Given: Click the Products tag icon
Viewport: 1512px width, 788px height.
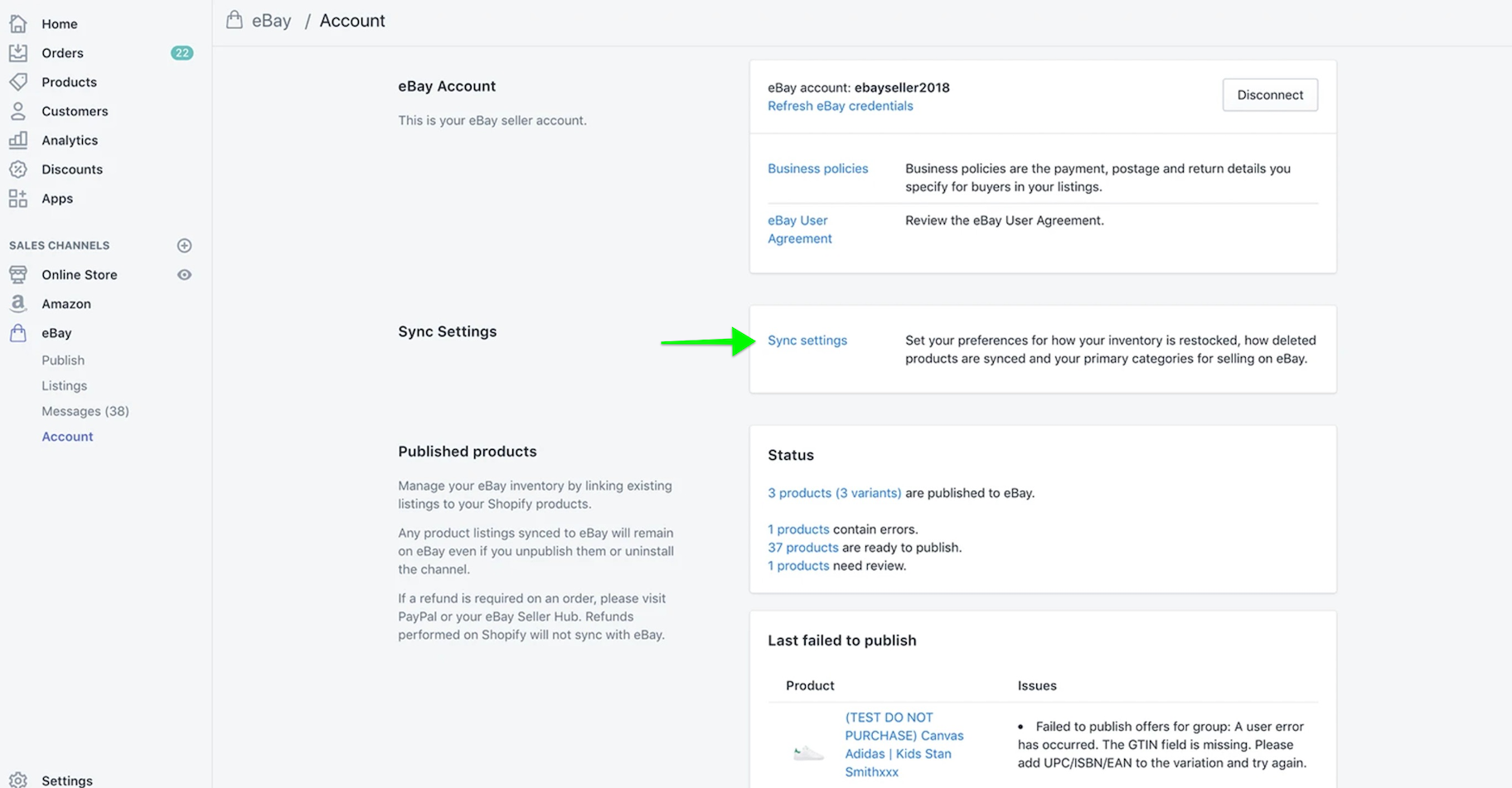Looking at the screenshot, I should coord(19,81).
